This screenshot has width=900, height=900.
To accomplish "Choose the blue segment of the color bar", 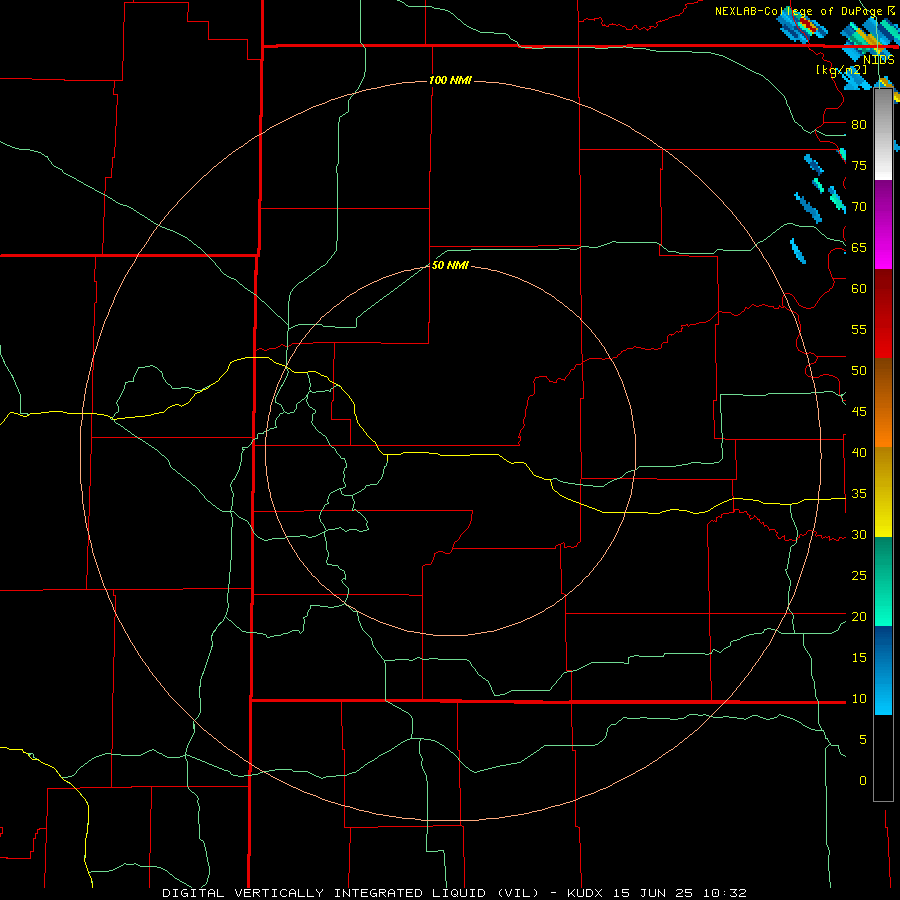I will click(883, 670).
